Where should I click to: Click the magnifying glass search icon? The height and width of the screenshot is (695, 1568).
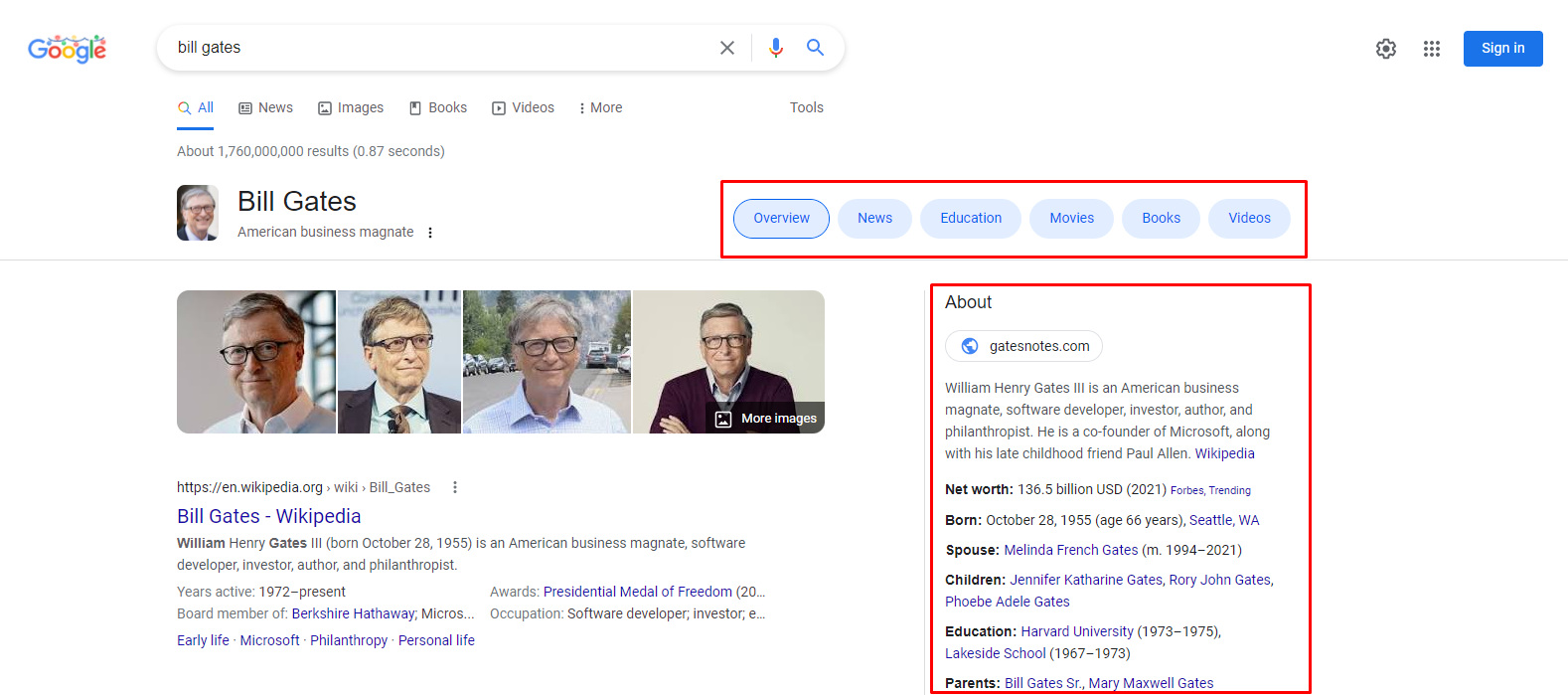[815, 48]
